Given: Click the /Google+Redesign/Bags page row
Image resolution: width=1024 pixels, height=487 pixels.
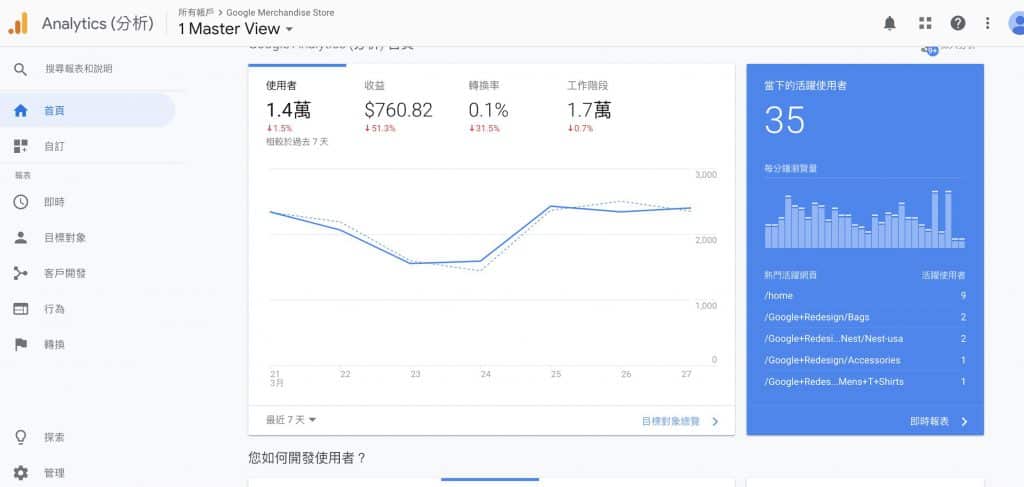Looking at the screenshot, I should (x=865, y=317).
